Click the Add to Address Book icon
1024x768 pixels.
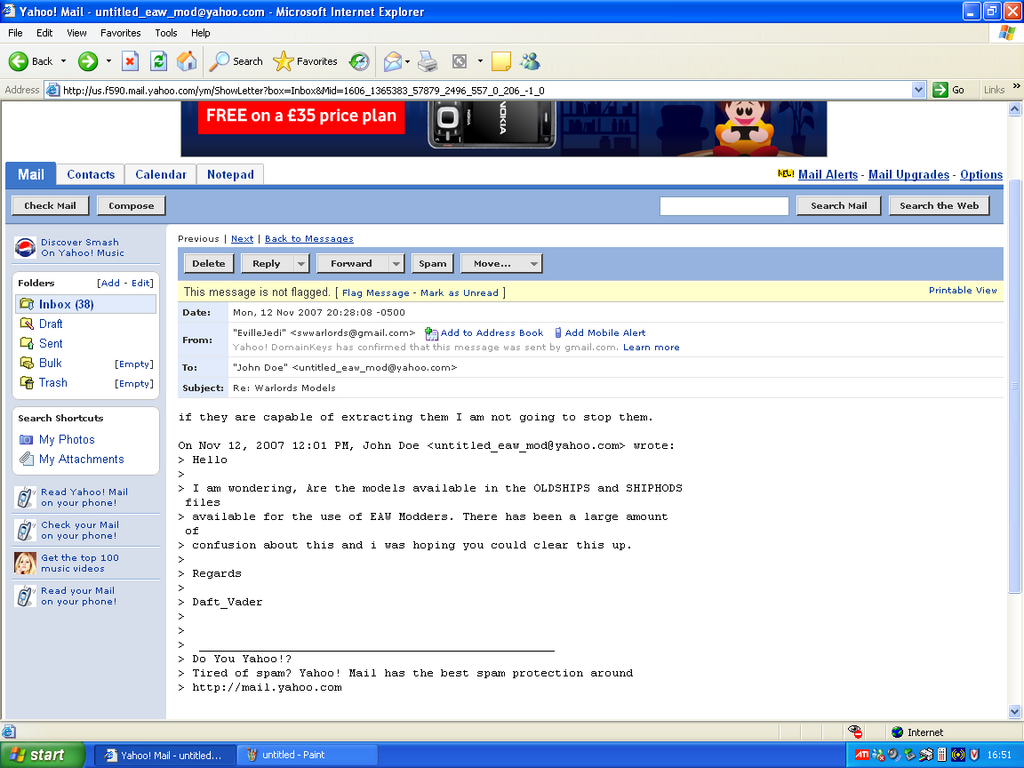pyautogui.click(x=431, y=333)
